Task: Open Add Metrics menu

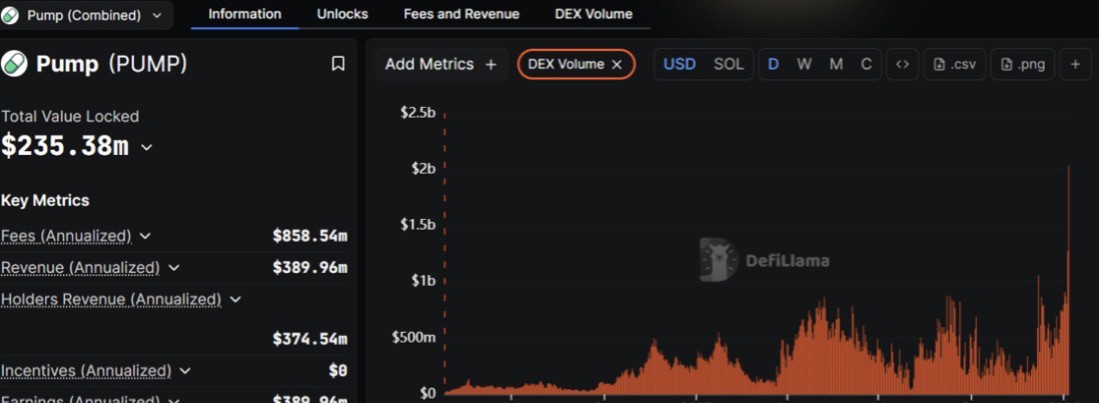Action: (x=441, y=64)
